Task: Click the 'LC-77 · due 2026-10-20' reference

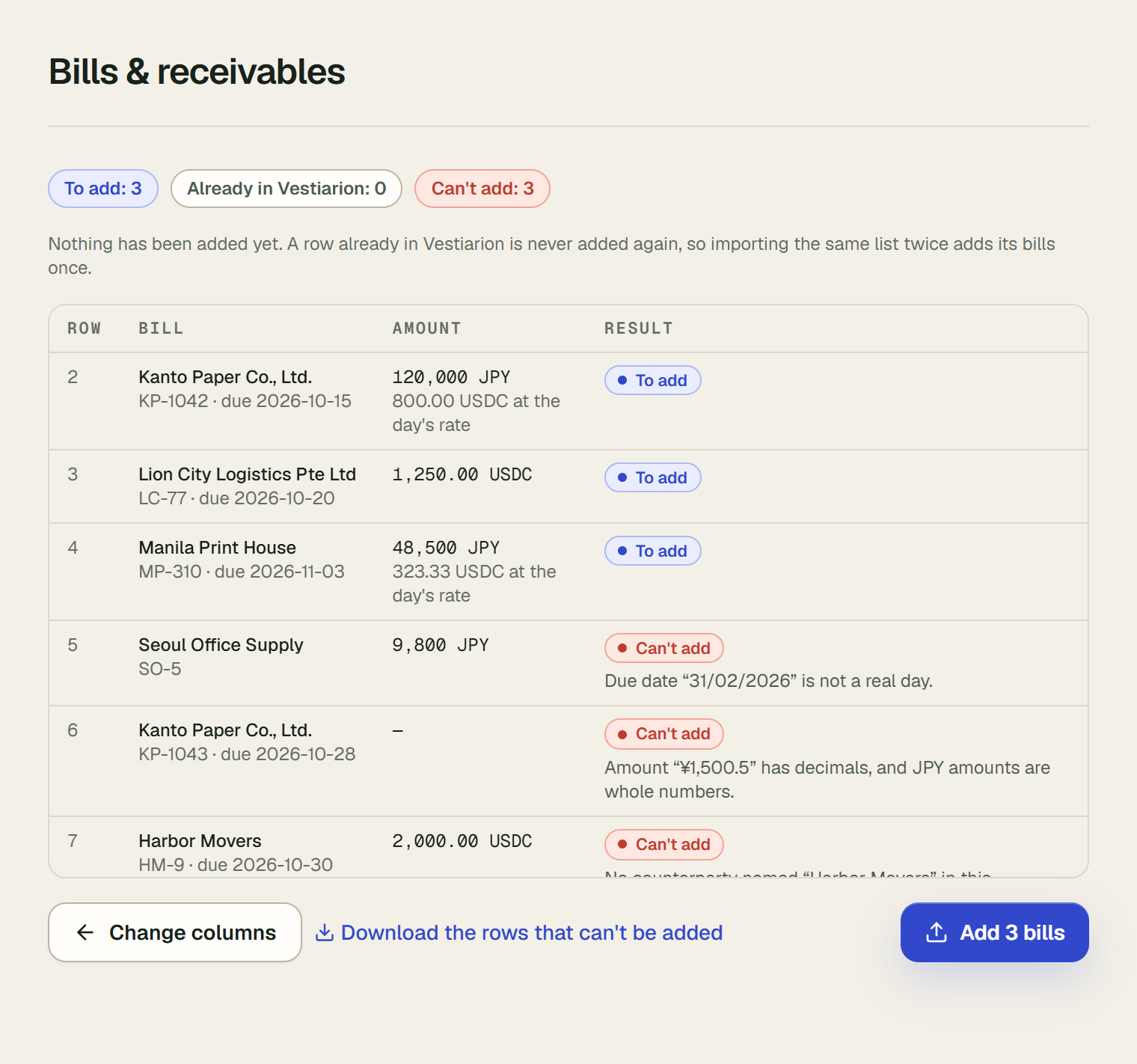Action: [237, 498]
